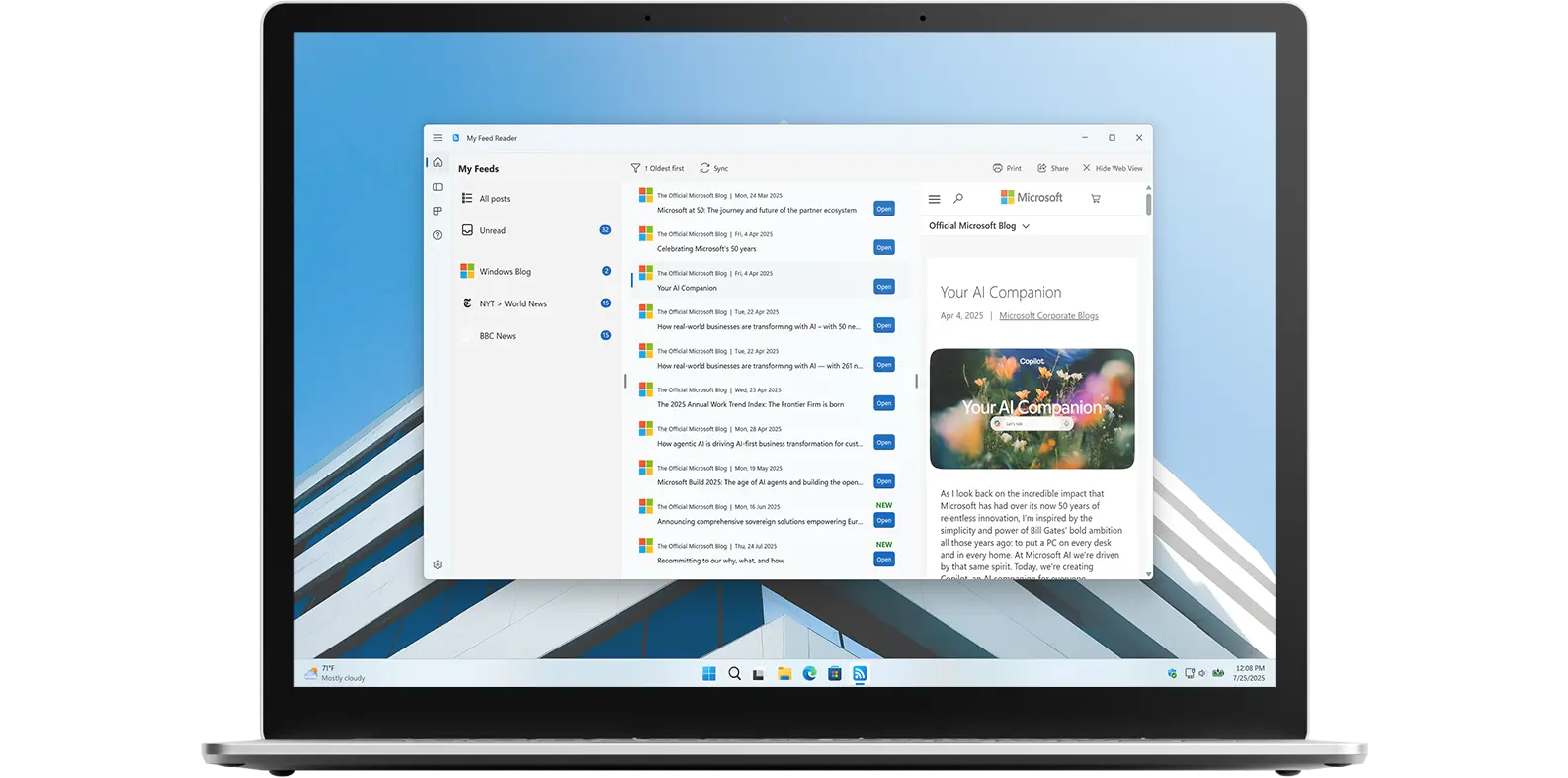Click Open for 2025 Annual Work Trend Index
Viewport: 1568px width, 778px height.
[884, 403]
